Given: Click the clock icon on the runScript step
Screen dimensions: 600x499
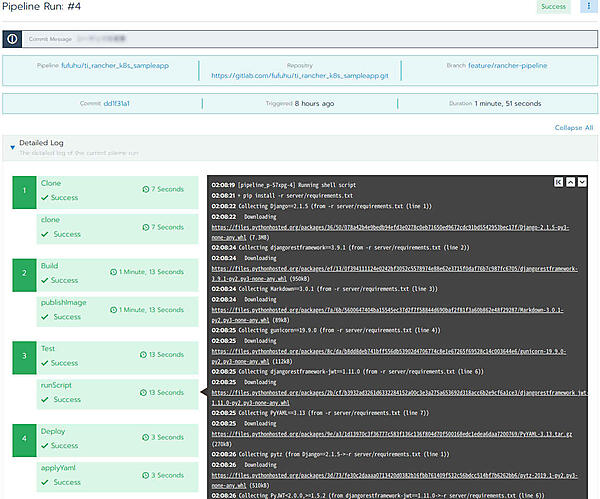Looking at the screenshot, I should (x=146, y=393).
